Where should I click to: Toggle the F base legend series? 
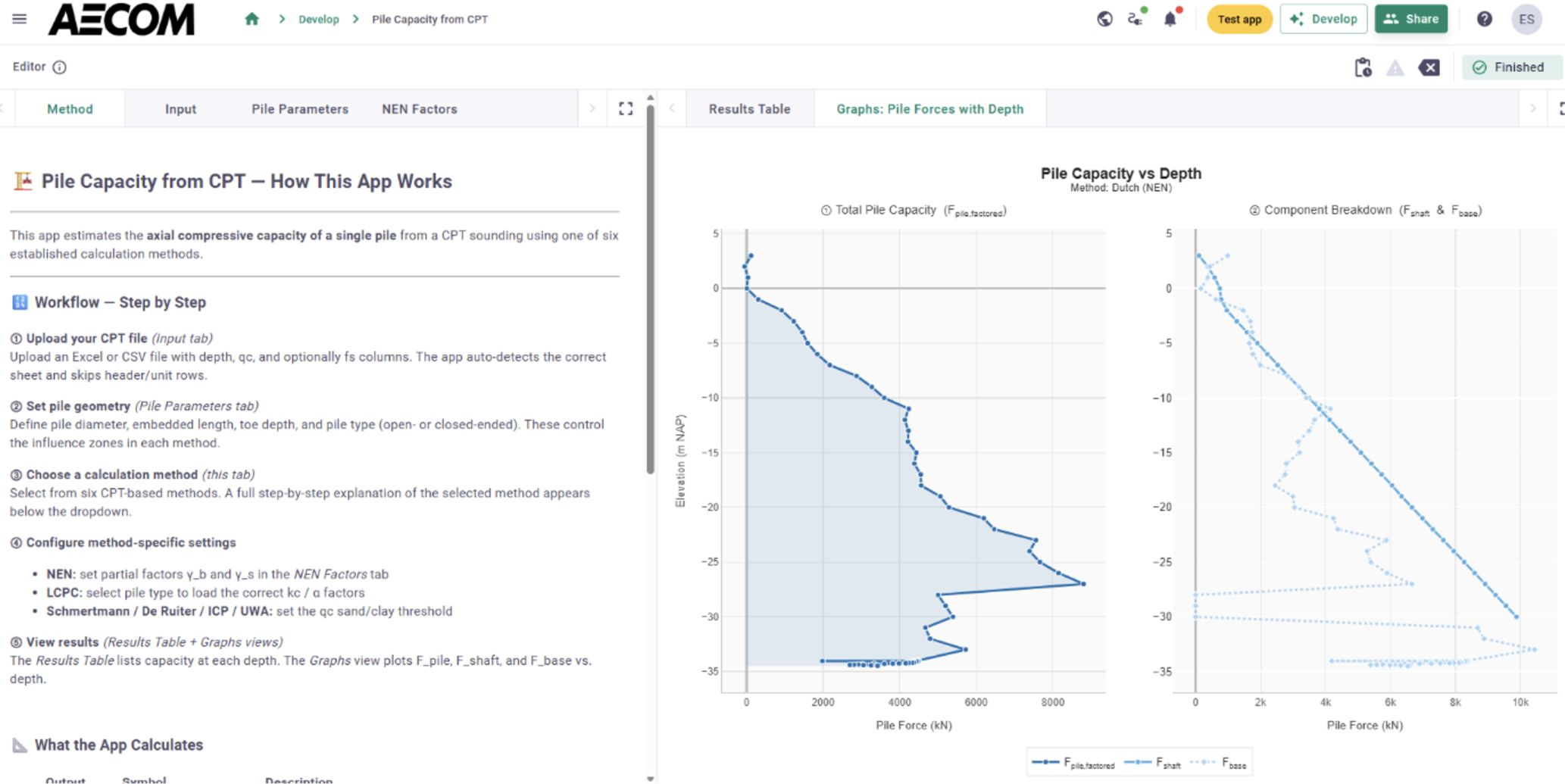pos(1218,764)
